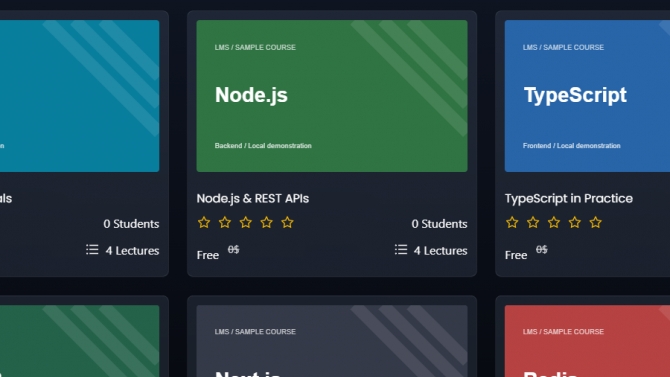Open the TypeScript in Practice title
This screenshot has width=670, height=377.
tap(568, 198)
